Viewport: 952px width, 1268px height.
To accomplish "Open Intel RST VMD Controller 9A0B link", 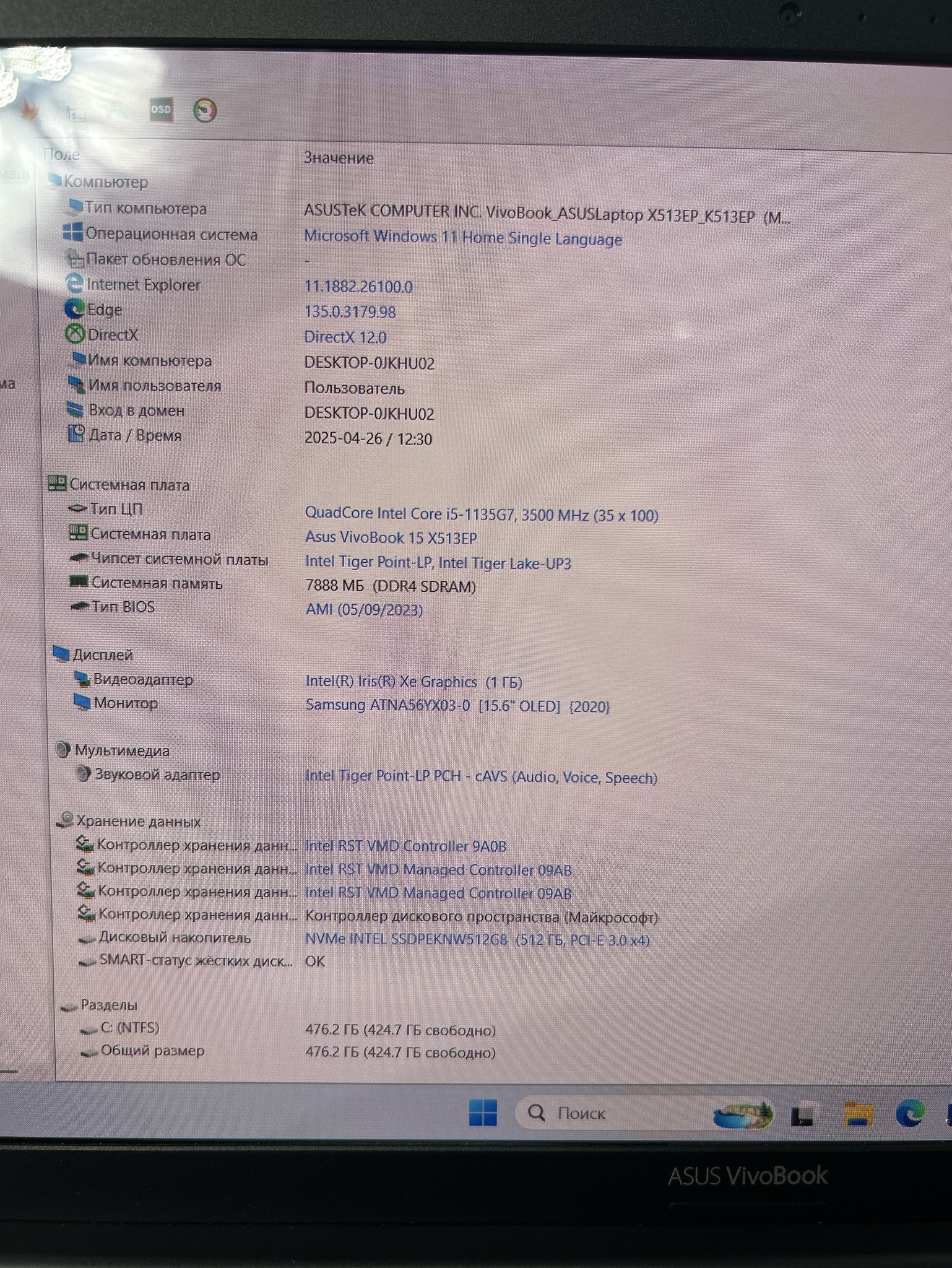I will (x=406, y=846).
